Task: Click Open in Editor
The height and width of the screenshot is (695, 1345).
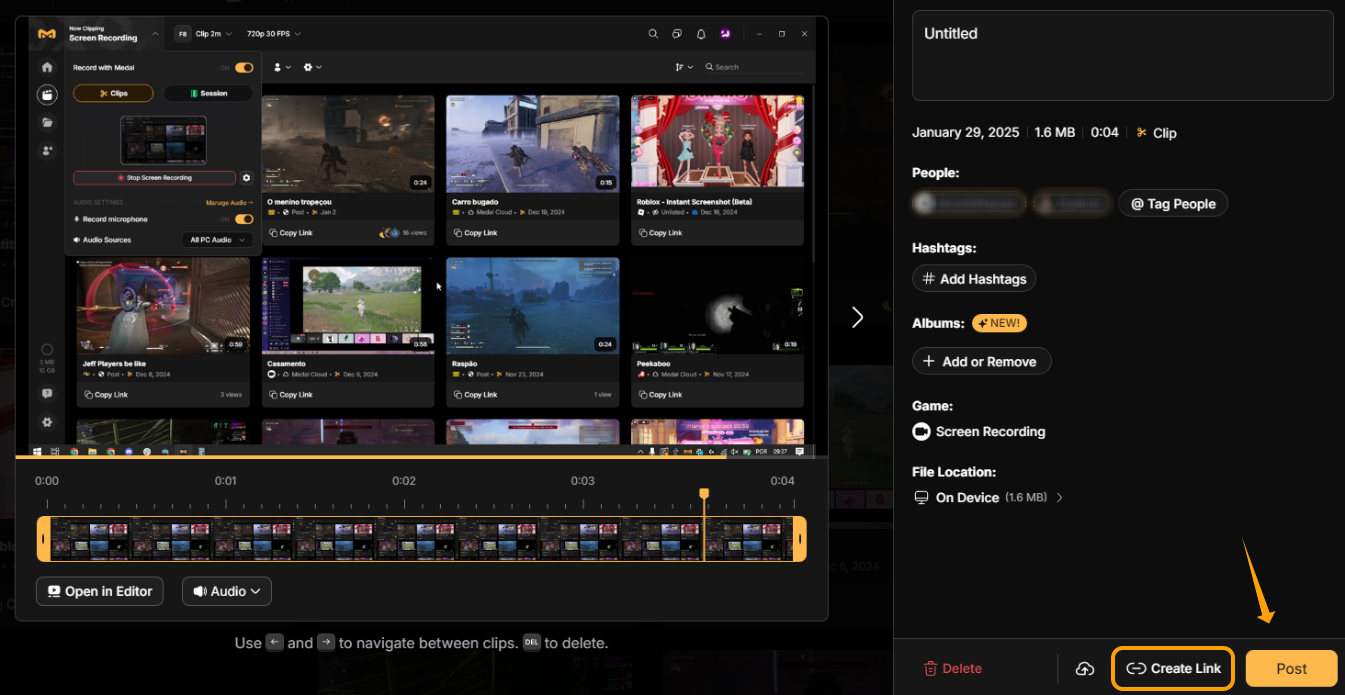Action: pyautogui.click(x=100, y=592)
